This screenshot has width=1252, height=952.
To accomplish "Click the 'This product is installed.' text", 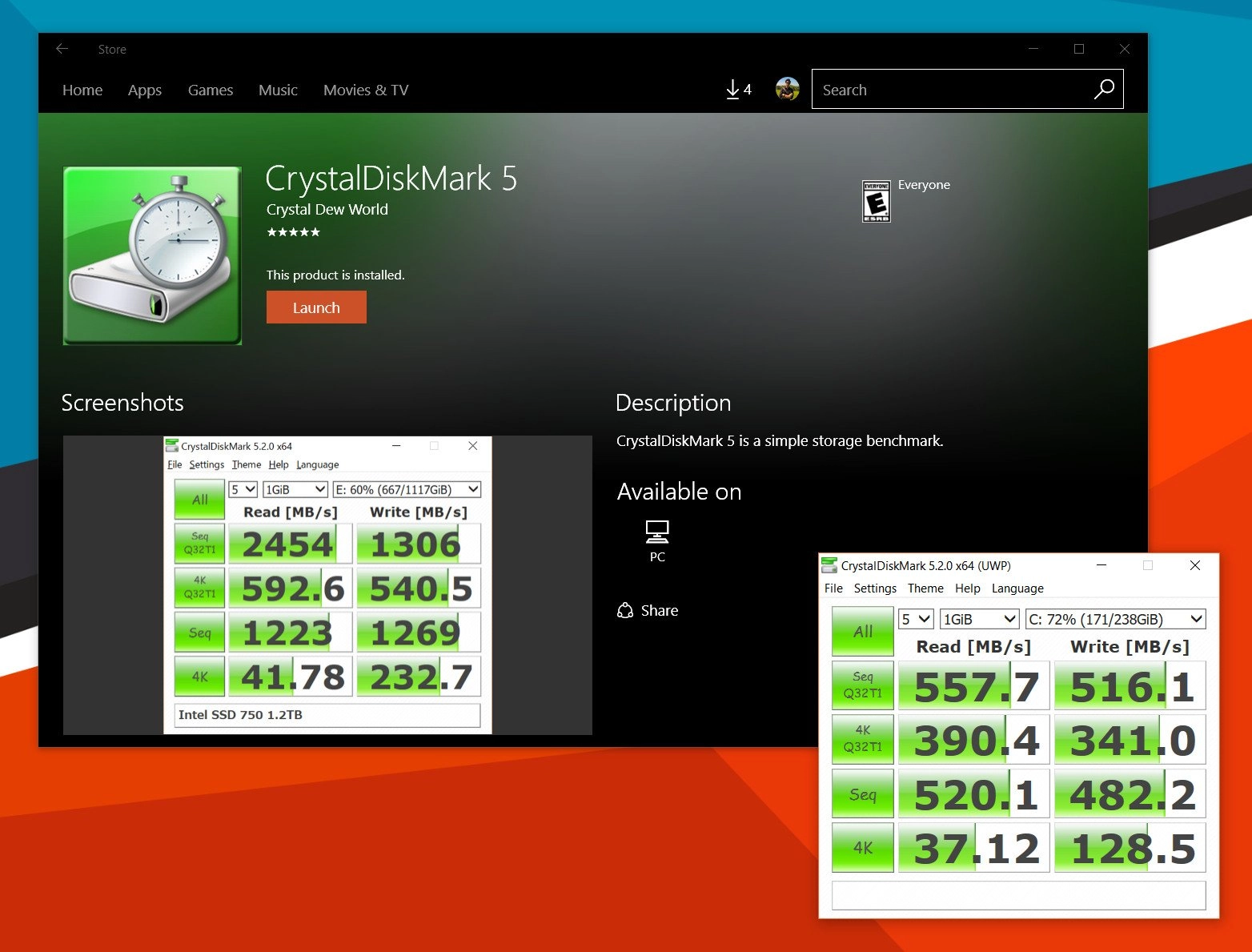I will click(x=335, y=275).
